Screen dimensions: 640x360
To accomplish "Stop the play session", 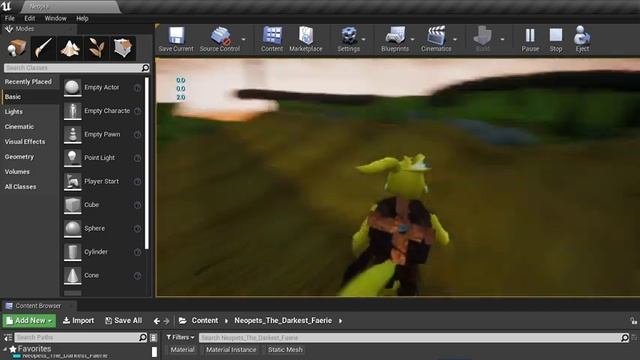I will [x=556, y=40].
